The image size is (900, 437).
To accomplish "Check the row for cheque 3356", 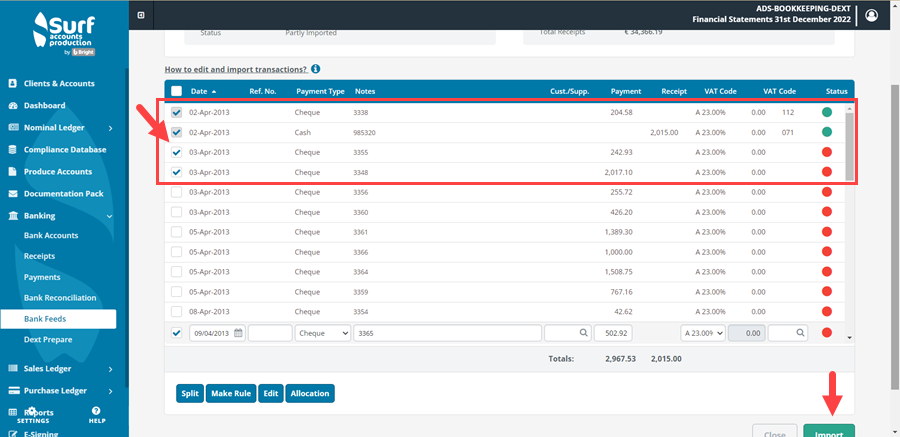I will pyautogui.click(x=177, y=192).
